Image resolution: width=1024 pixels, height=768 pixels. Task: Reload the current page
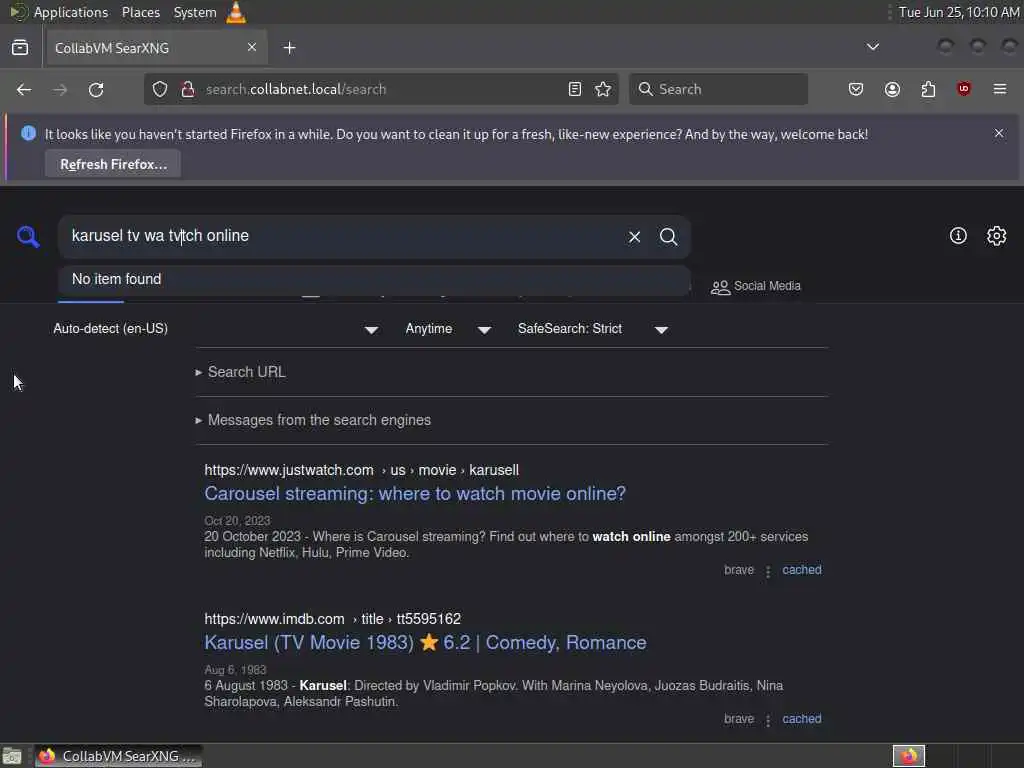pyautogui.click(x=96, y=89)
